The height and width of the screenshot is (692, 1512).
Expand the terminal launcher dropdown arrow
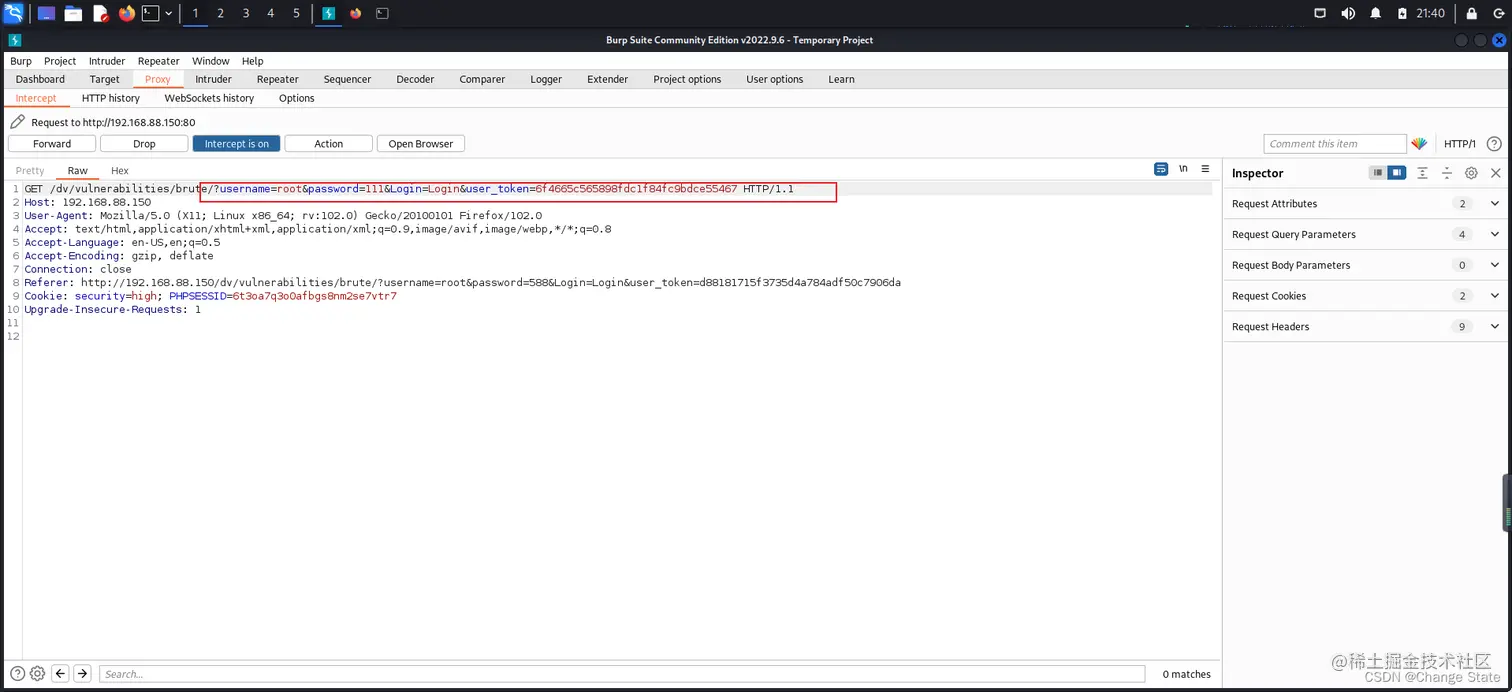pos(168,13)
